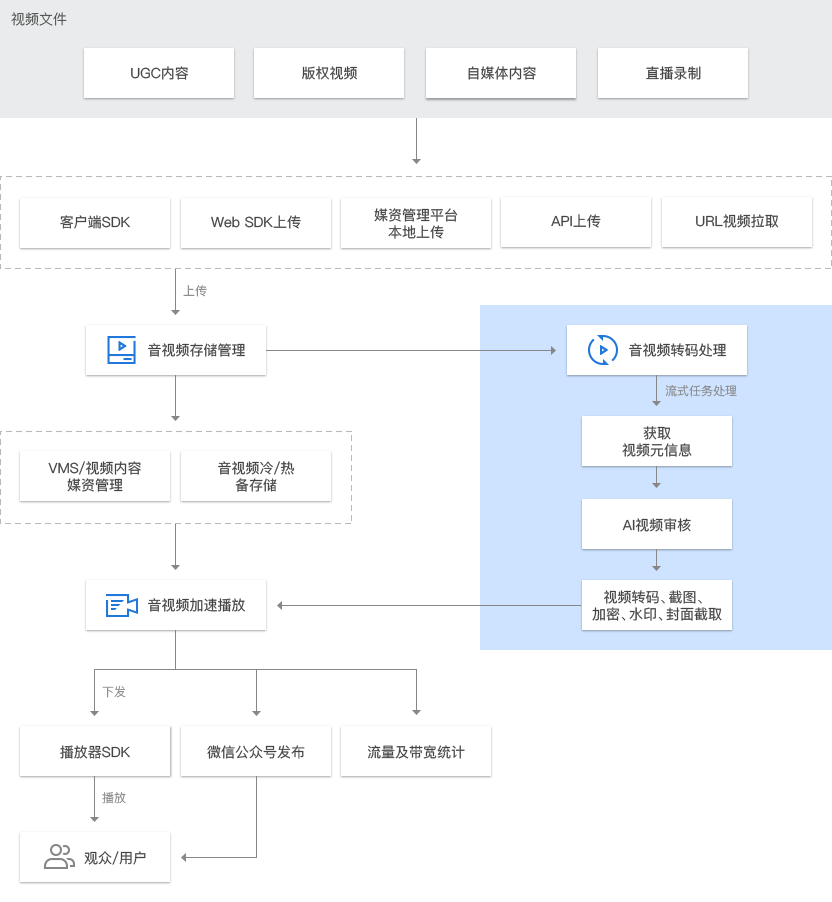Open VMS/视频内容媒资管理 box
The width and height of the screenshot is (832, 902).
95,476
